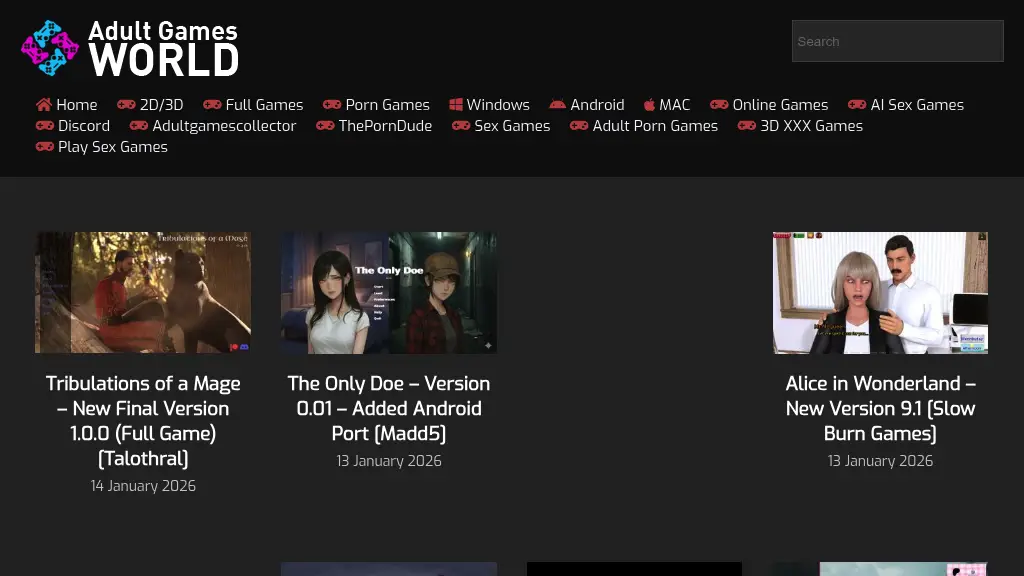
Task: Click the Alice in Wonderland thumbnail
Action: tap(880, 292)
